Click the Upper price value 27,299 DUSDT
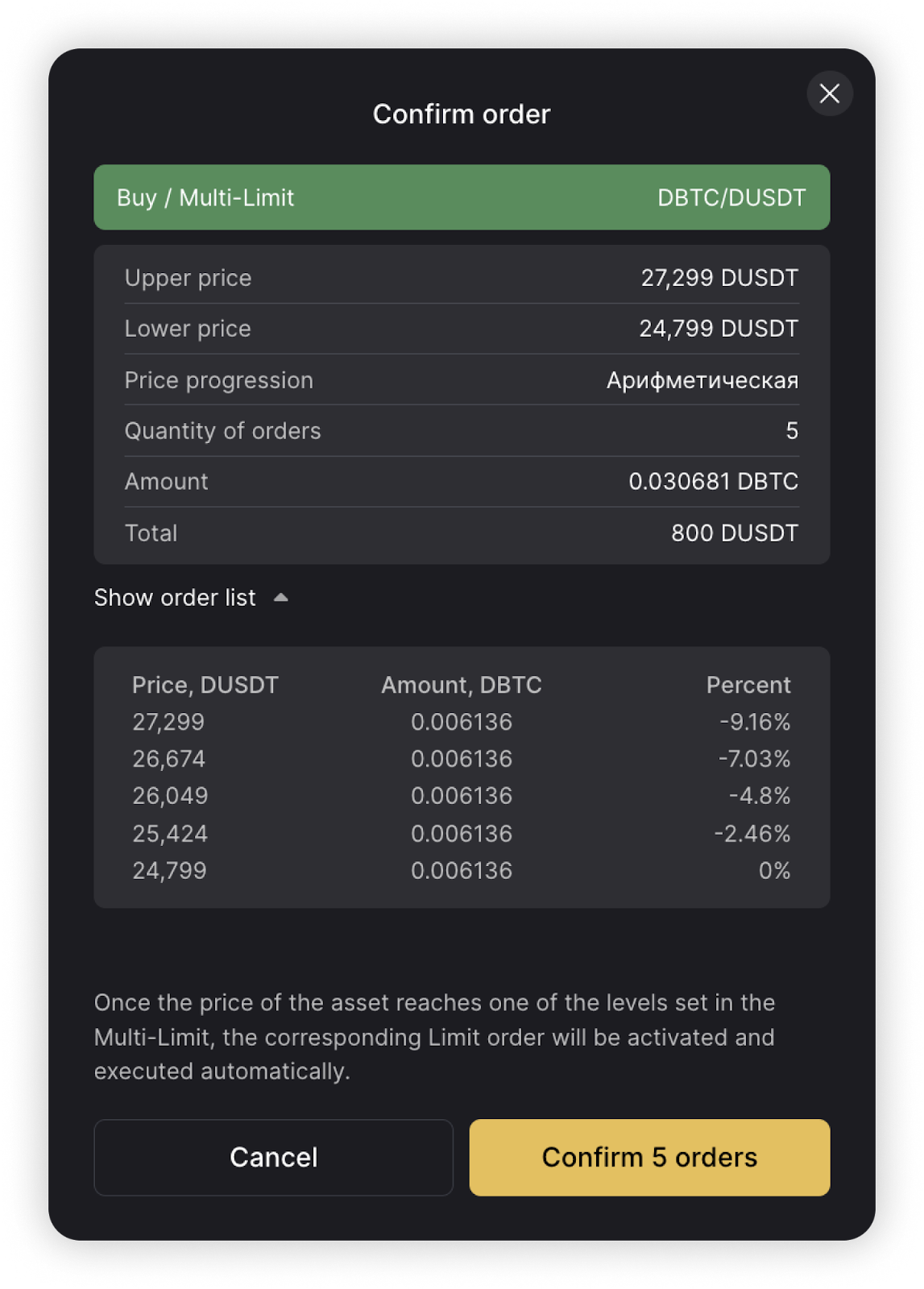Screen dimensions: 924x1289 [719, 278]
